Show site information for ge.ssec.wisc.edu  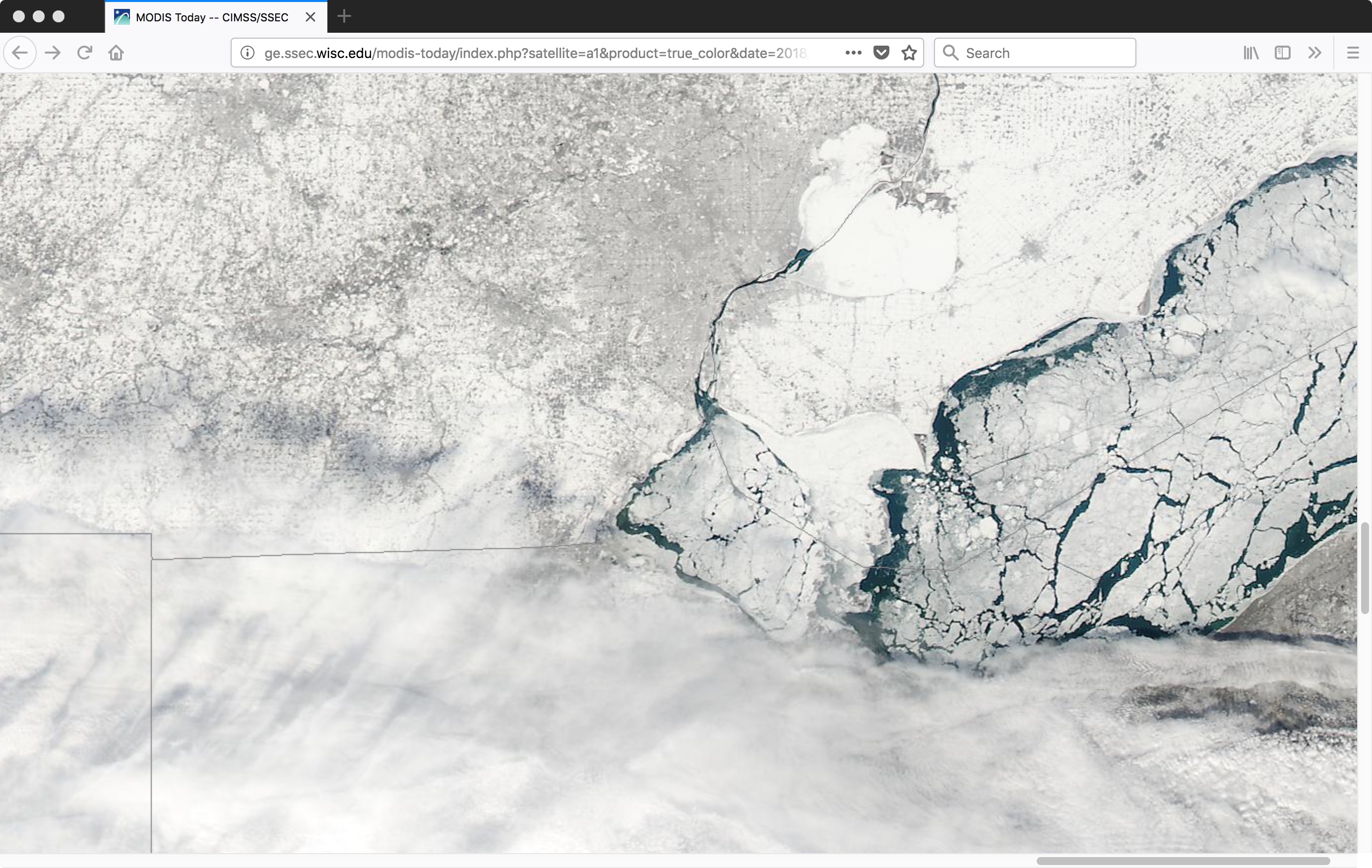click(x=248, y=53)
